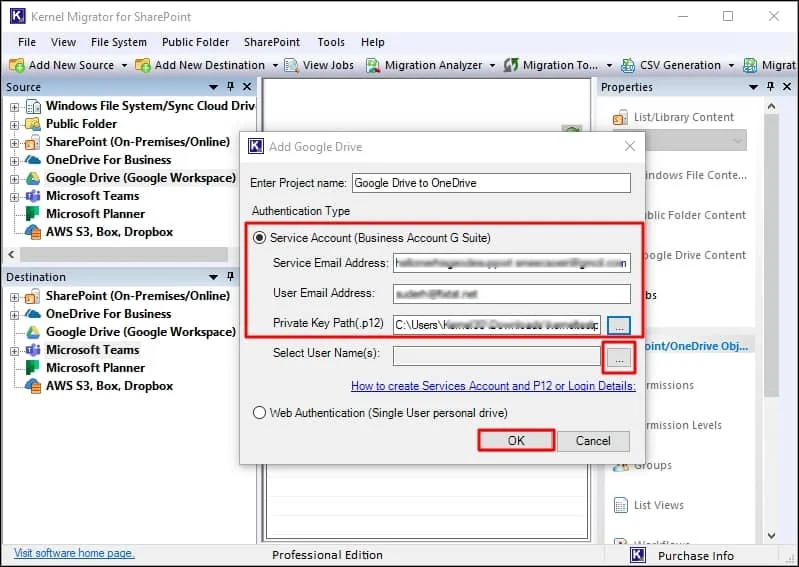Click the CSV Generation toolbar icon
799x567 pixels.
[x=628, y=65]
